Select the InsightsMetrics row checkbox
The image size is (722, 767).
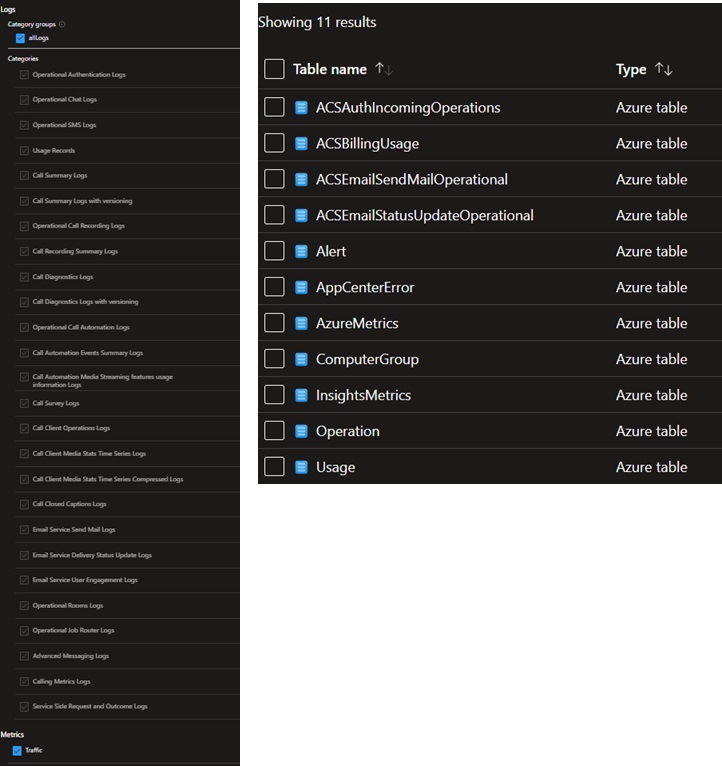tap(274, 395)
